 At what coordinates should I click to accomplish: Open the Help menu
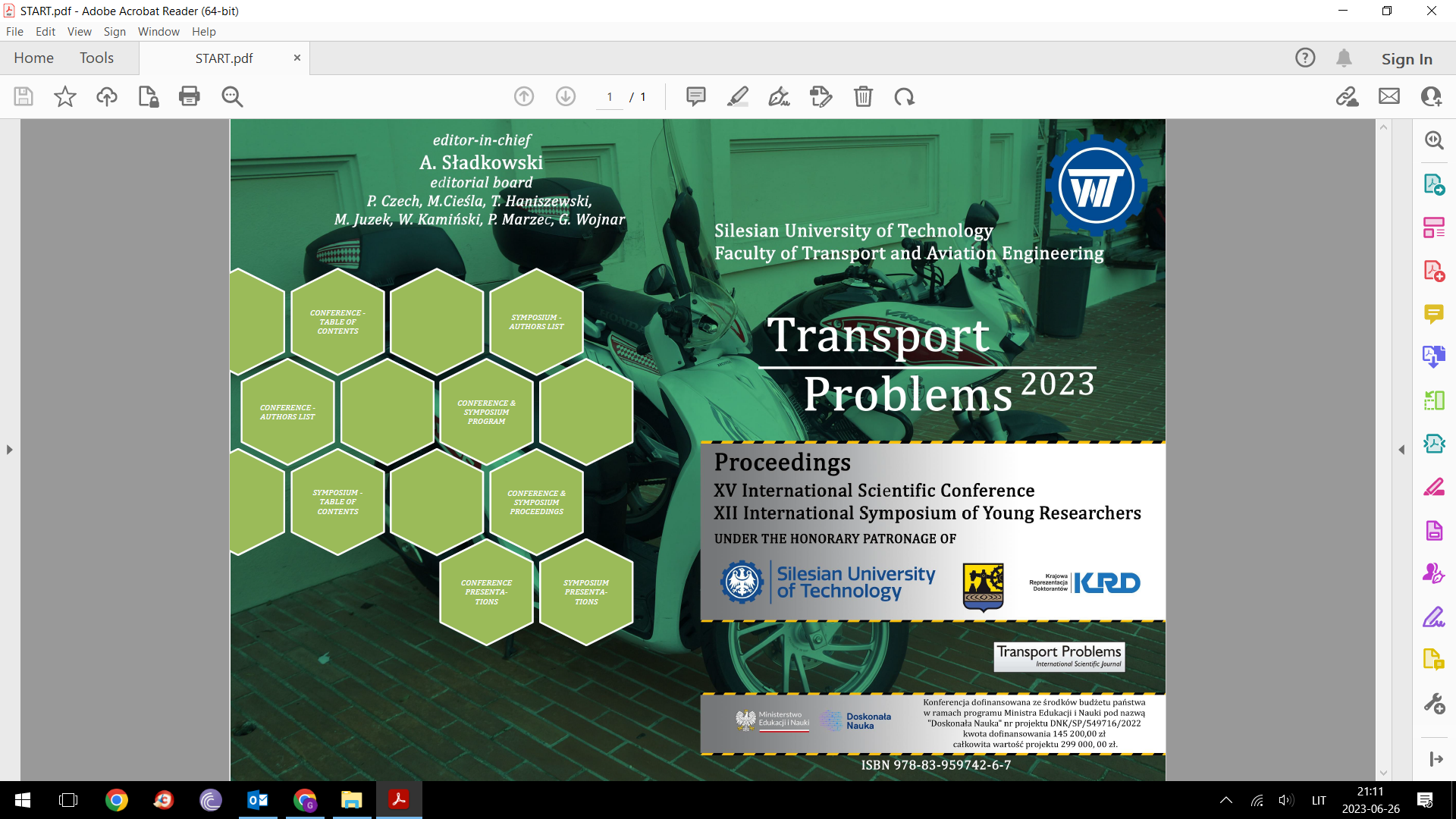(x=204, y=31)
